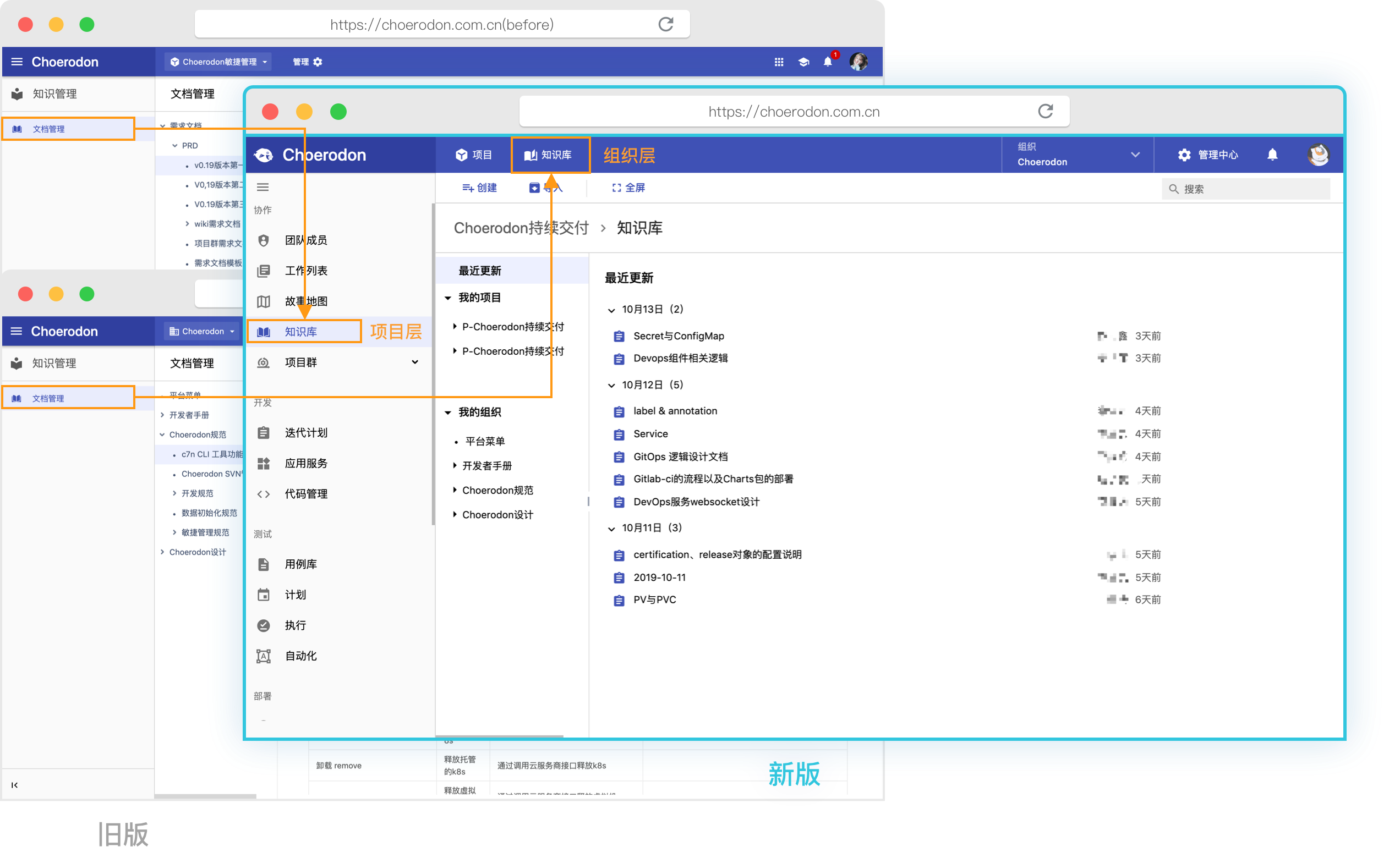Switch to 知识库 tab in top navigation
Screen dimensions: 1400x847
(x=550, y=155)
